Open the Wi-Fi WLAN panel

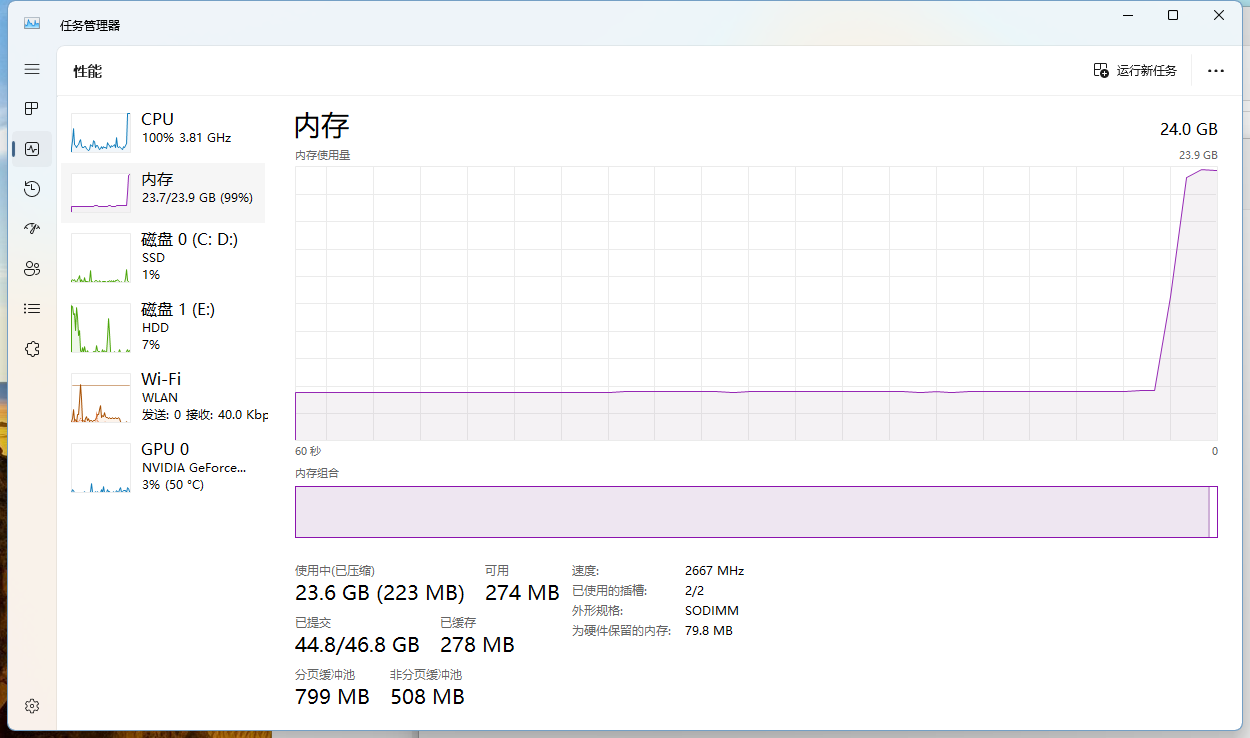click(x=165, y=396)
